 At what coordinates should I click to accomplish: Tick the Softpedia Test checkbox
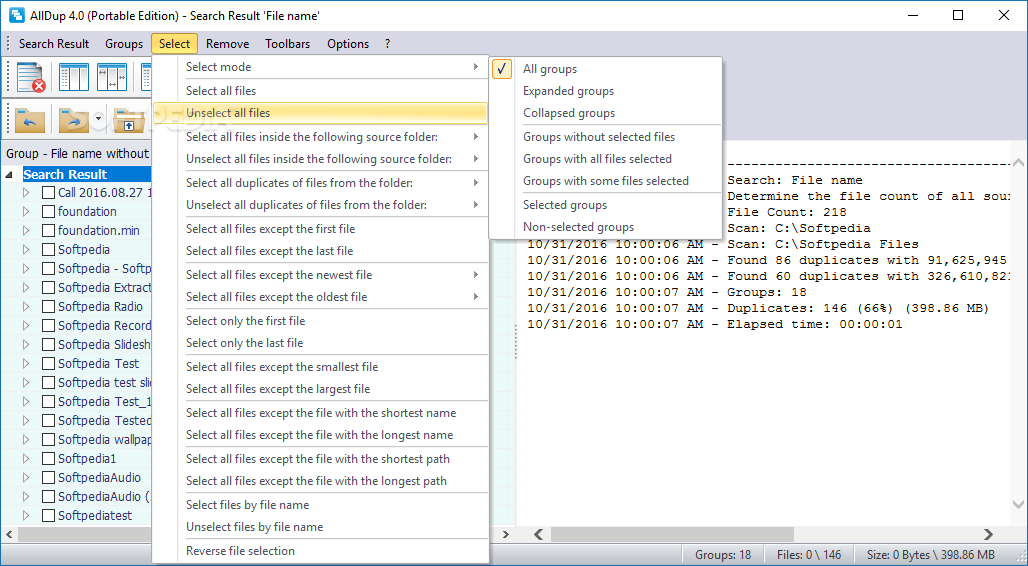point(48,364)
